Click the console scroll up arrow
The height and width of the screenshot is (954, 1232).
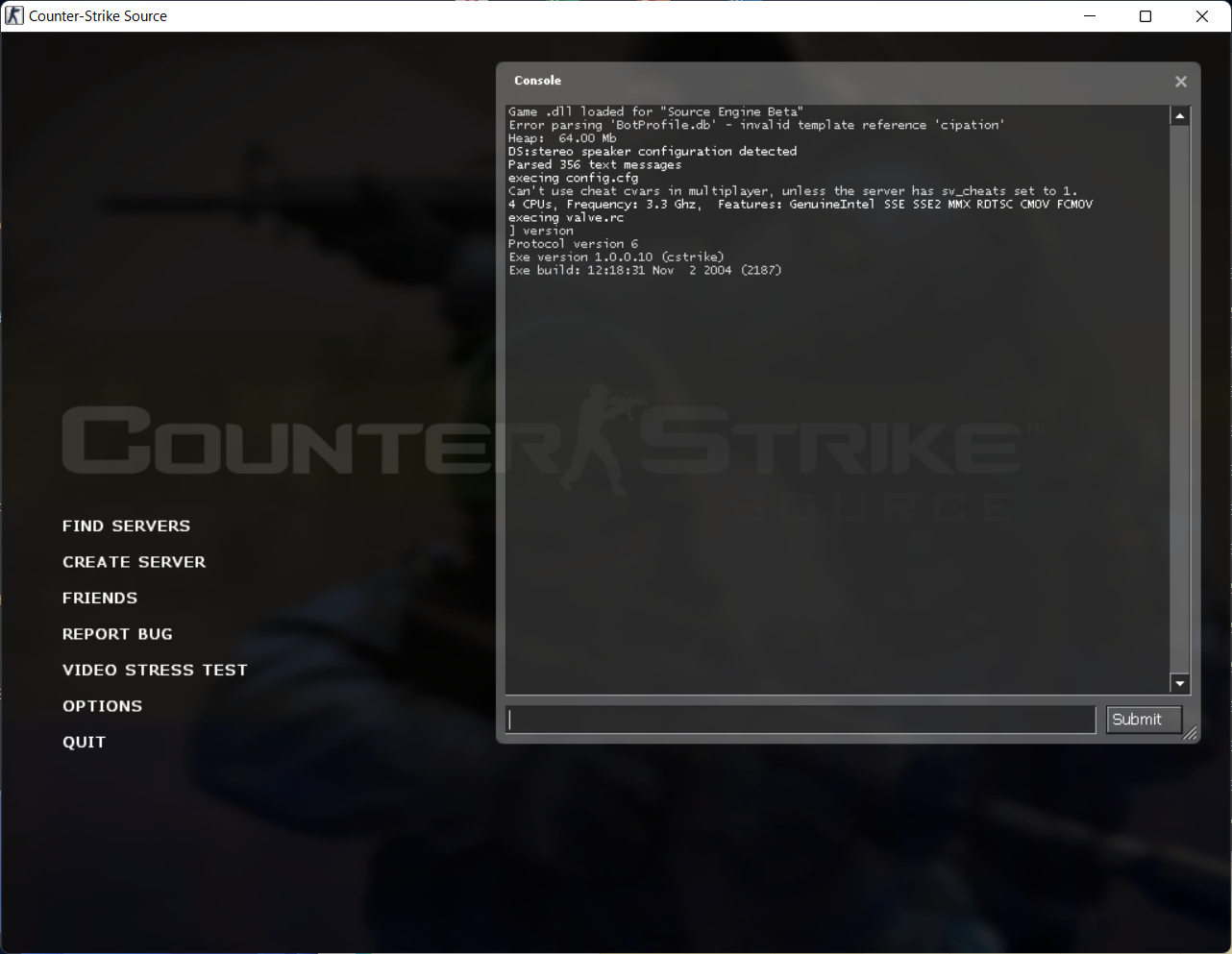click(x=1180, y=116)
